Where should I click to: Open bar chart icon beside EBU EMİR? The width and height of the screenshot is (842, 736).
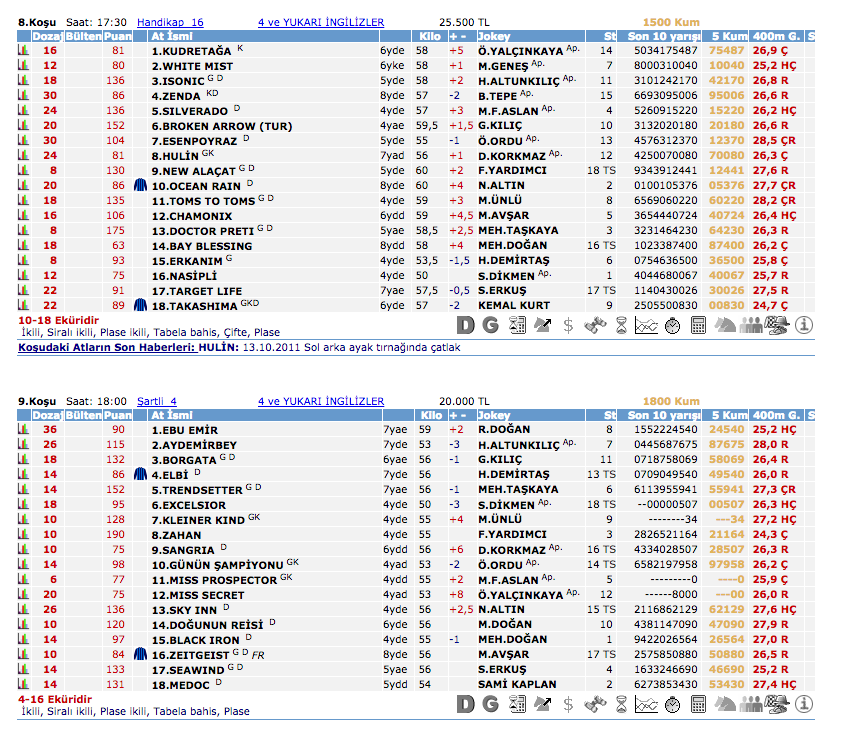coord(23,430)
